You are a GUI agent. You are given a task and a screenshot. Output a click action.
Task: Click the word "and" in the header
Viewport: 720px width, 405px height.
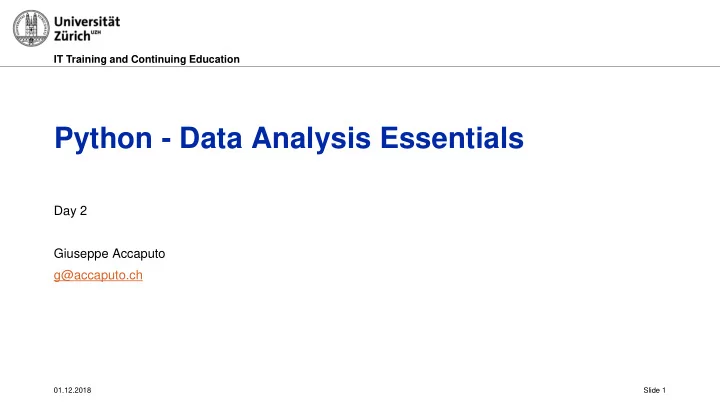(x=118, y=59)
